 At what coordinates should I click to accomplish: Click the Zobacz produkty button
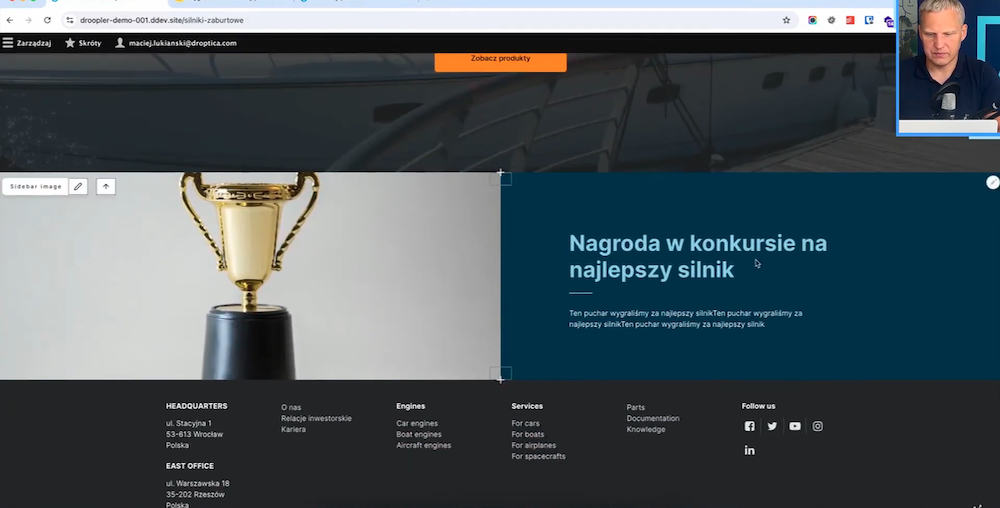pyautogui.click(x=501, y=61)
